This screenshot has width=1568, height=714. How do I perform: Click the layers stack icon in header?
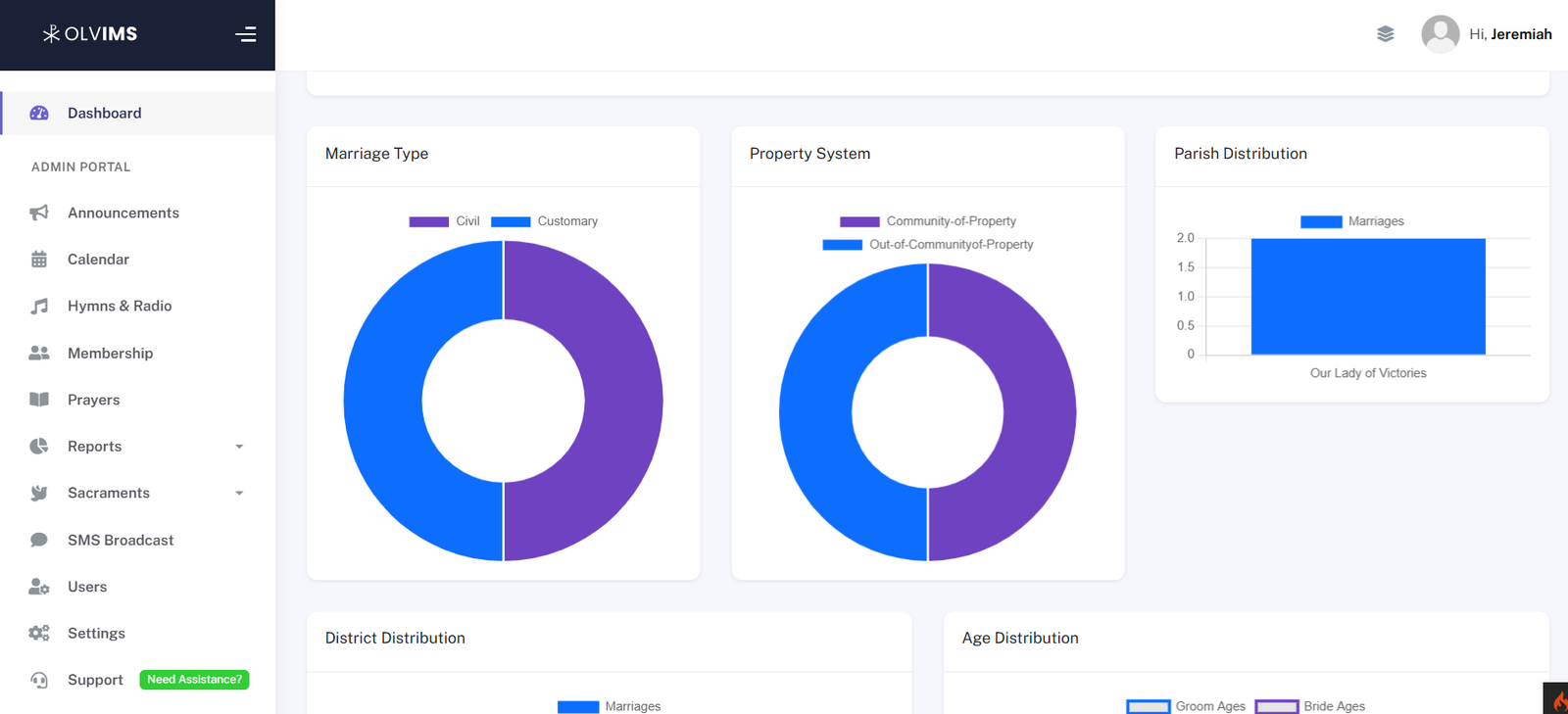tap(1385, 34)
